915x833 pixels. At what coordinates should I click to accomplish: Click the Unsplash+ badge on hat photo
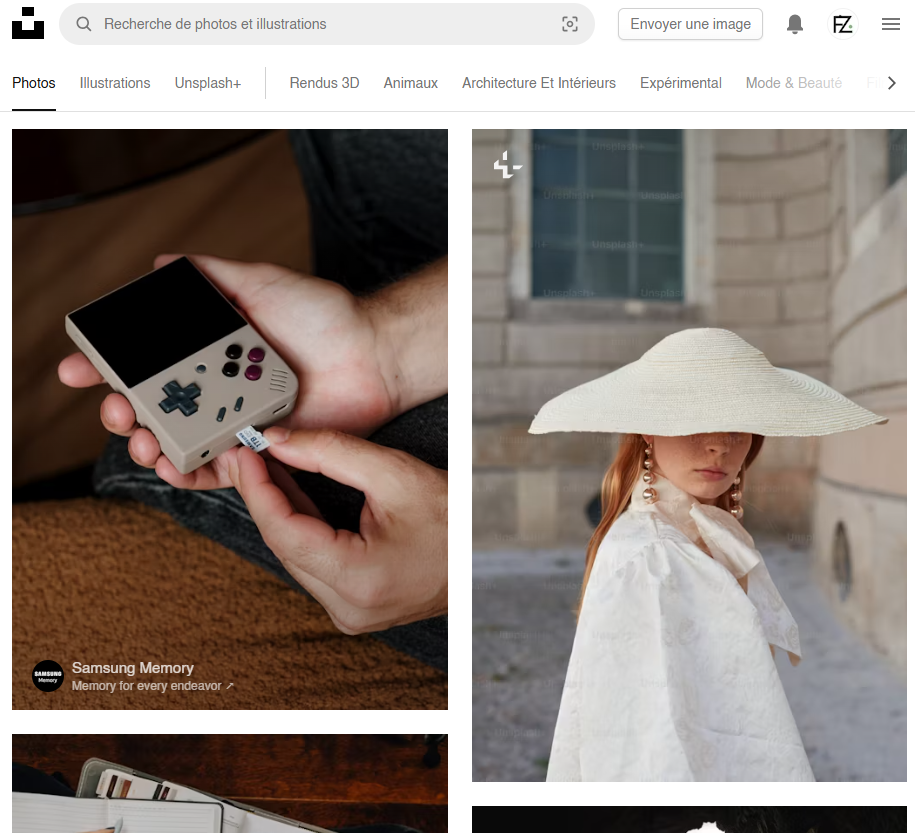[x=507, y=165]
